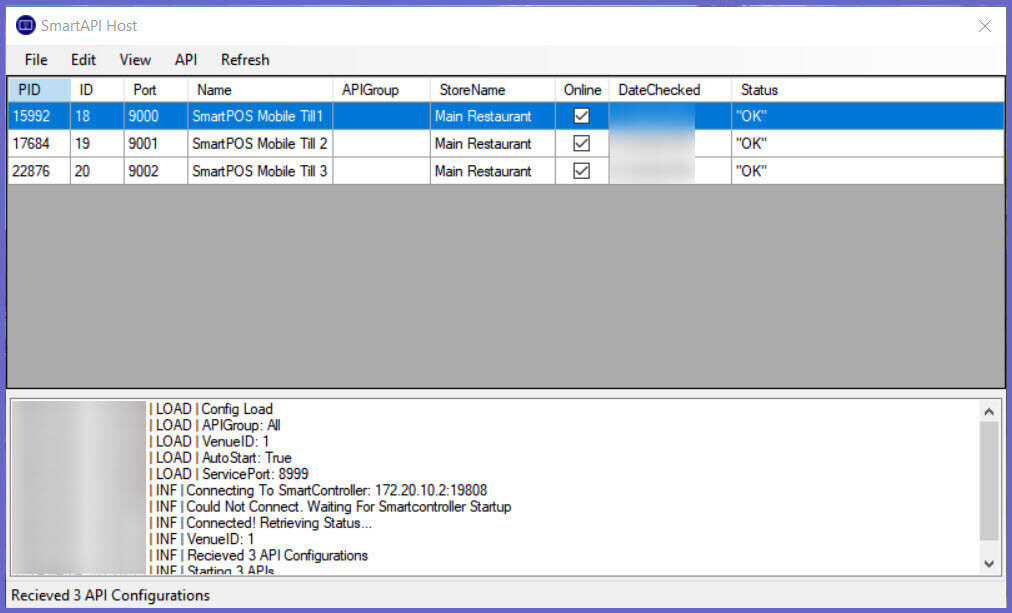Click the LOAD "VenueID: 1" log line
Screen dimensions: 1012x613
coord(209,441)
